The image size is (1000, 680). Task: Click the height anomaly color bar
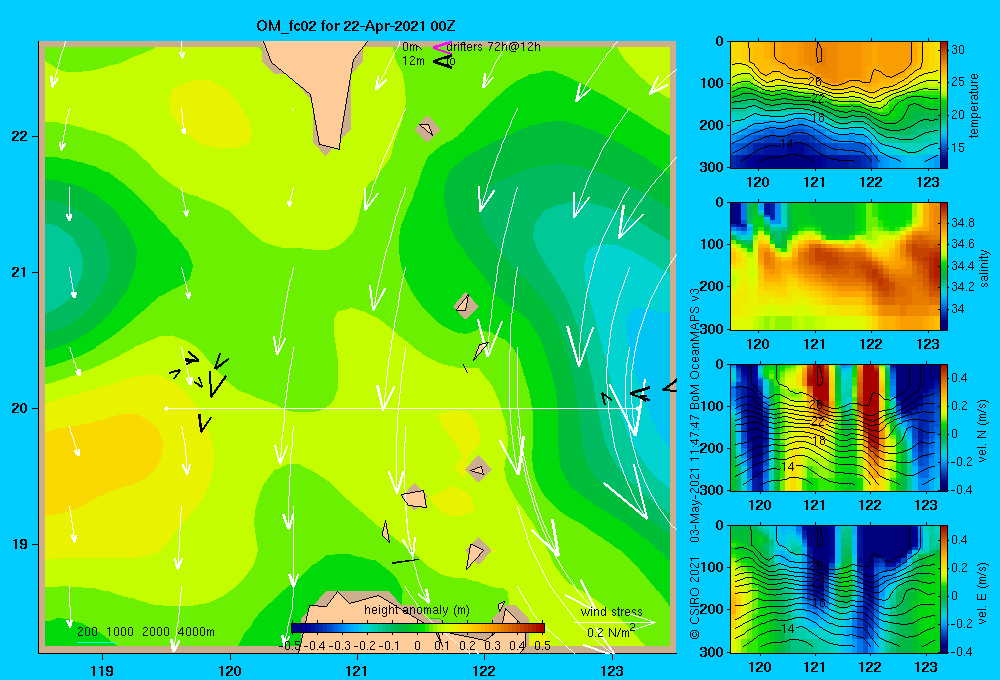[418, 628]
